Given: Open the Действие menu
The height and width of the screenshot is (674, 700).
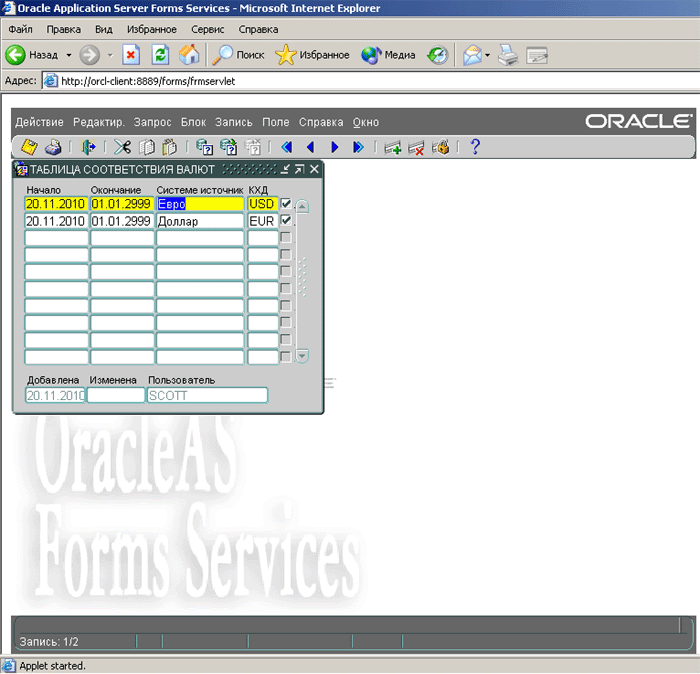Looking at the screenshot, I should tap(39, 122).
